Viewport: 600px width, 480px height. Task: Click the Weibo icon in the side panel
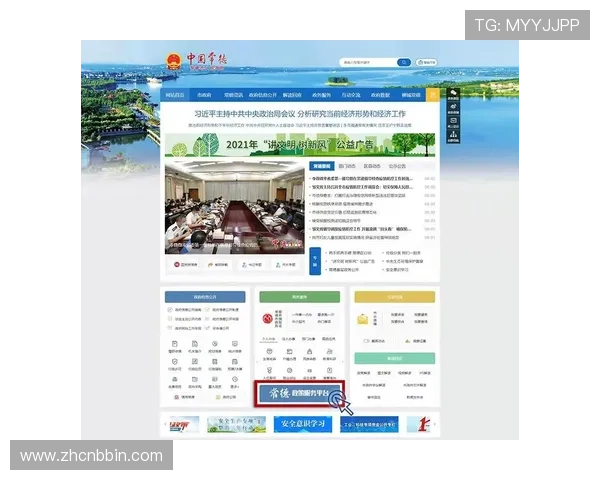(453, 108)
